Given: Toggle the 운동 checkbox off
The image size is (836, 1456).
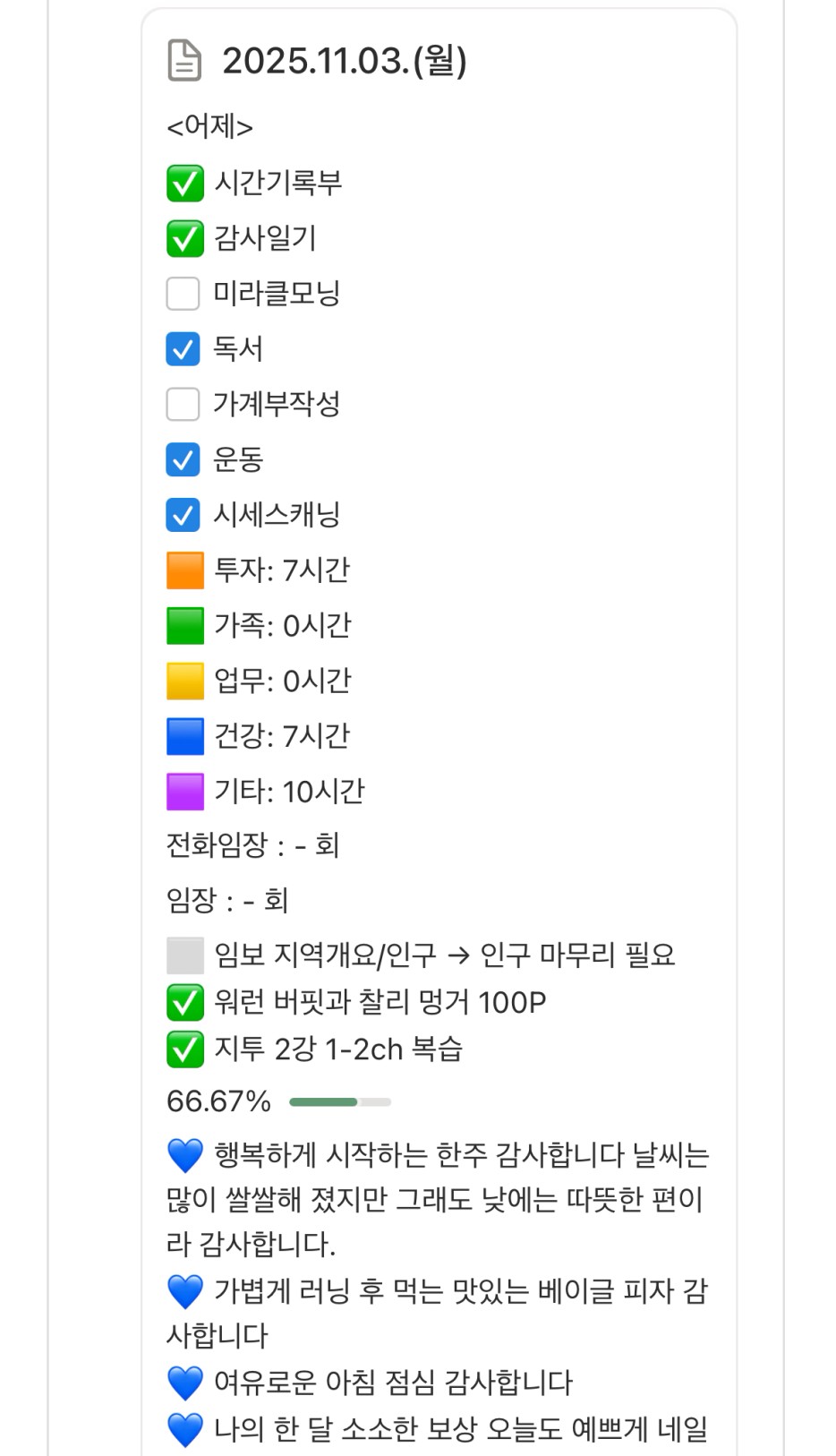Looking at the screenshot, I should point(183,459).
